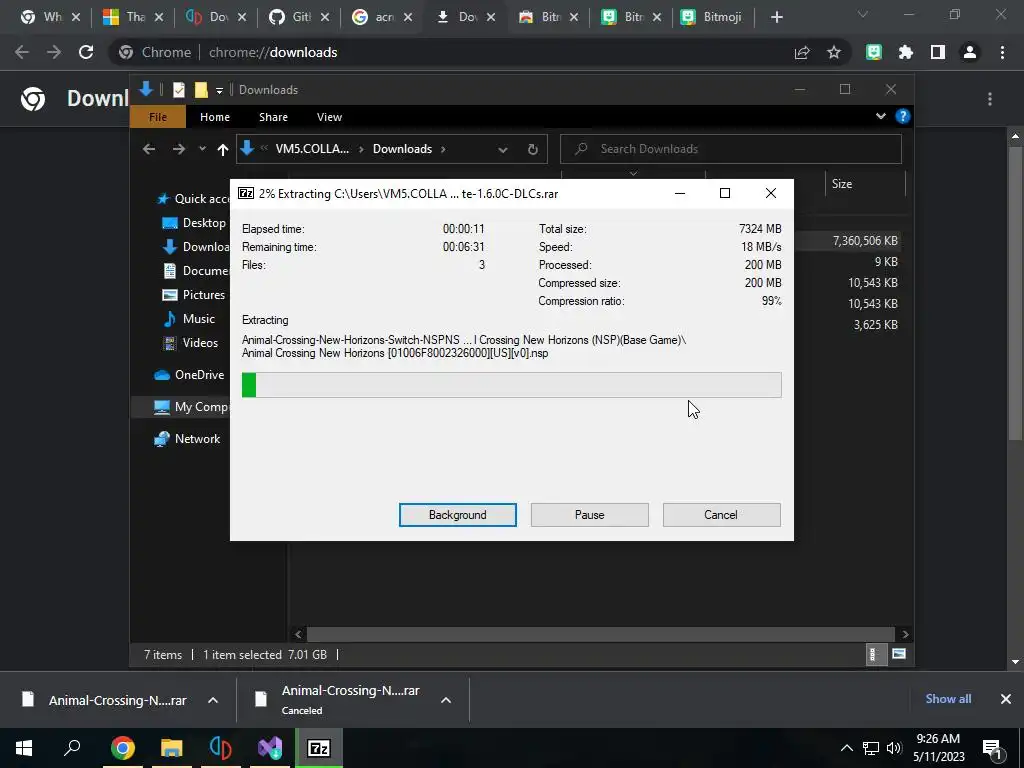Go back in Explorer navigation
The height and width of the screenshot is (768, 1024).
pos(149,150)
